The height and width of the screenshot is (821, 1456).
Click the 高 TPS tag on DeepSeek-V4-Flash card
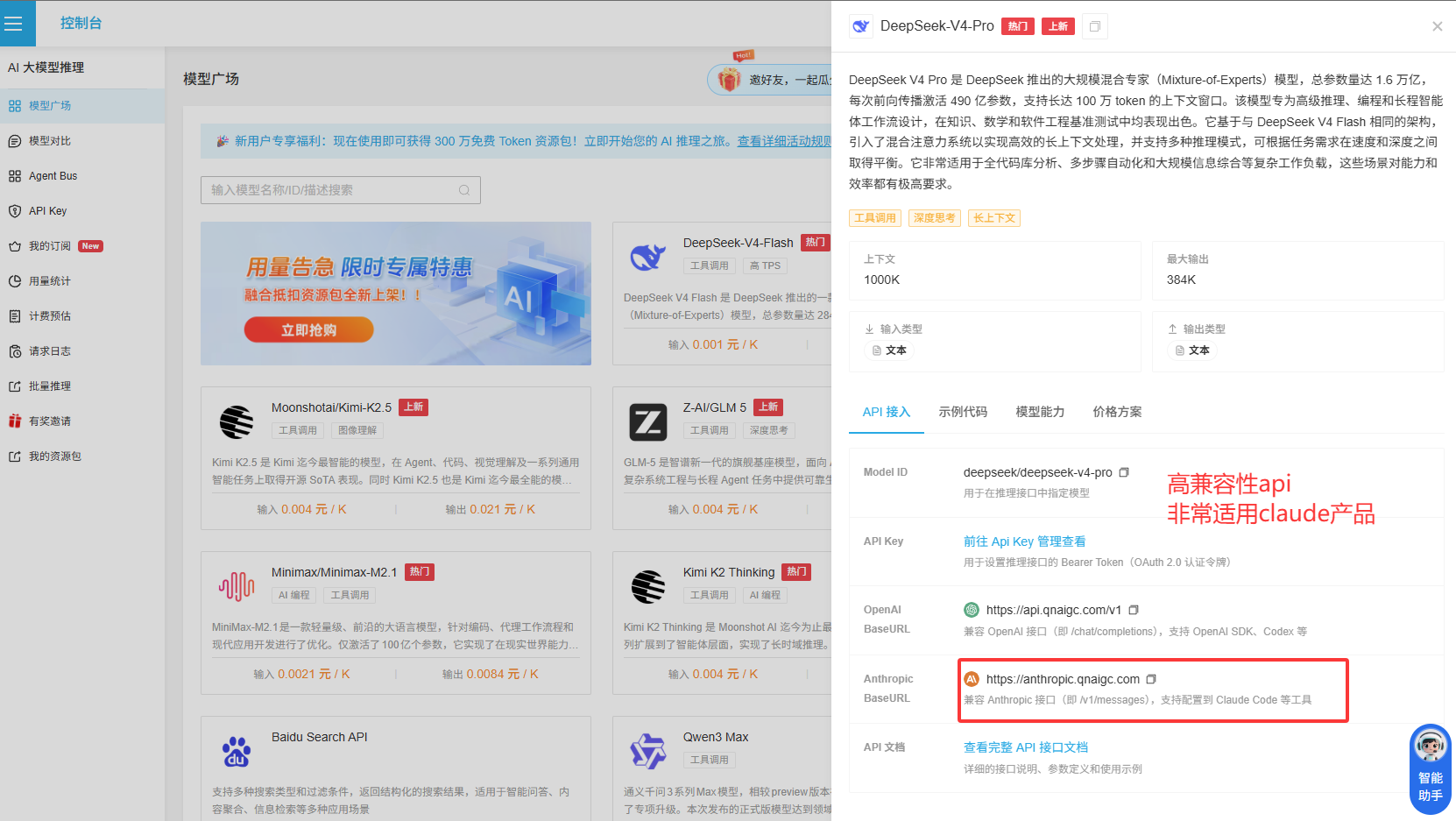point(765,265)
